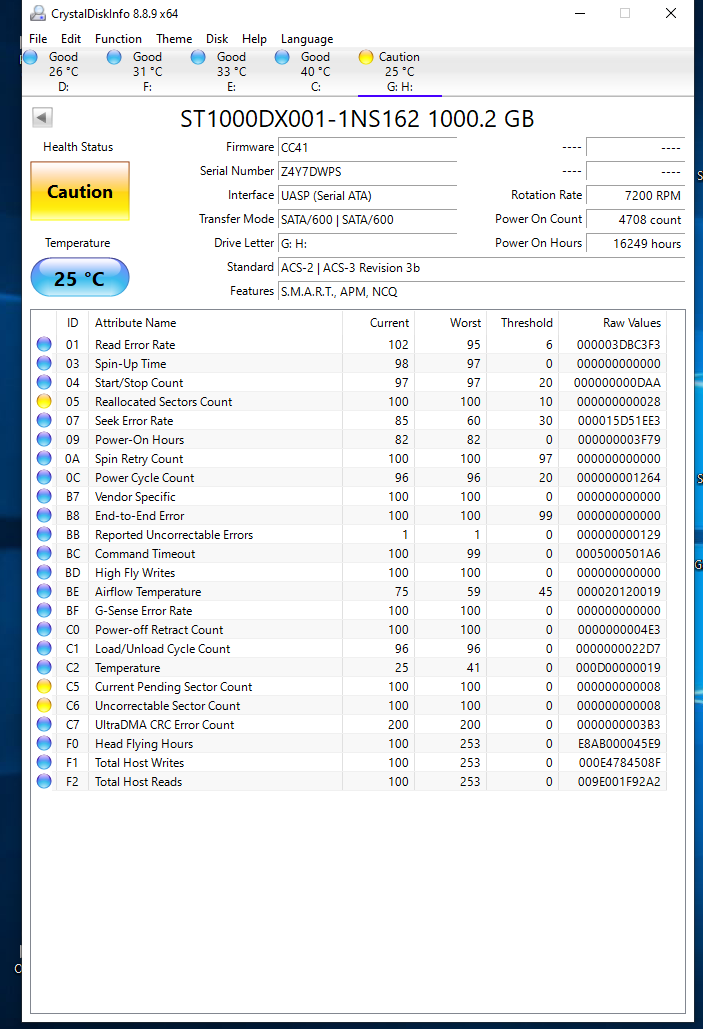The height and width of the screenshot is (1029, 703).
Task: Click the Power On Count value 4708 count
Action: (635, 220)
